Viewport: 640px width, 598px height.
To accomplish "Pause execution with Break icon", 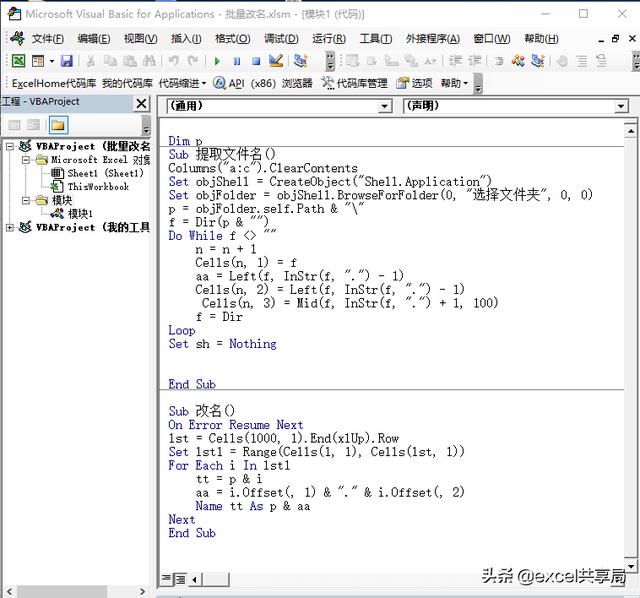I will [x=237, y=61].
